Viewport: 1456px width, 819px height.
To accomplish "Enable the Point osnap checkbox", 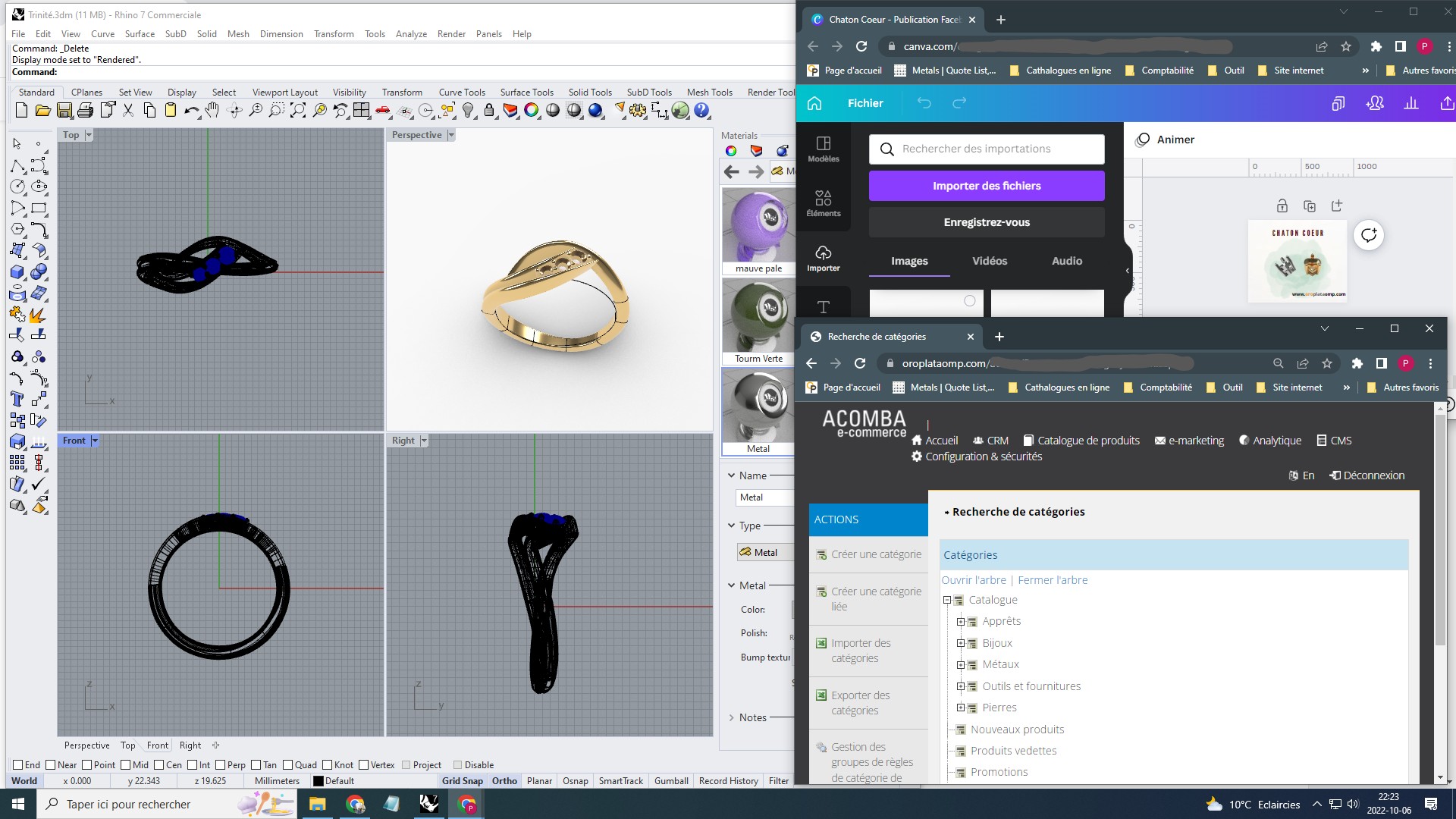I will (x=87, y=764).
